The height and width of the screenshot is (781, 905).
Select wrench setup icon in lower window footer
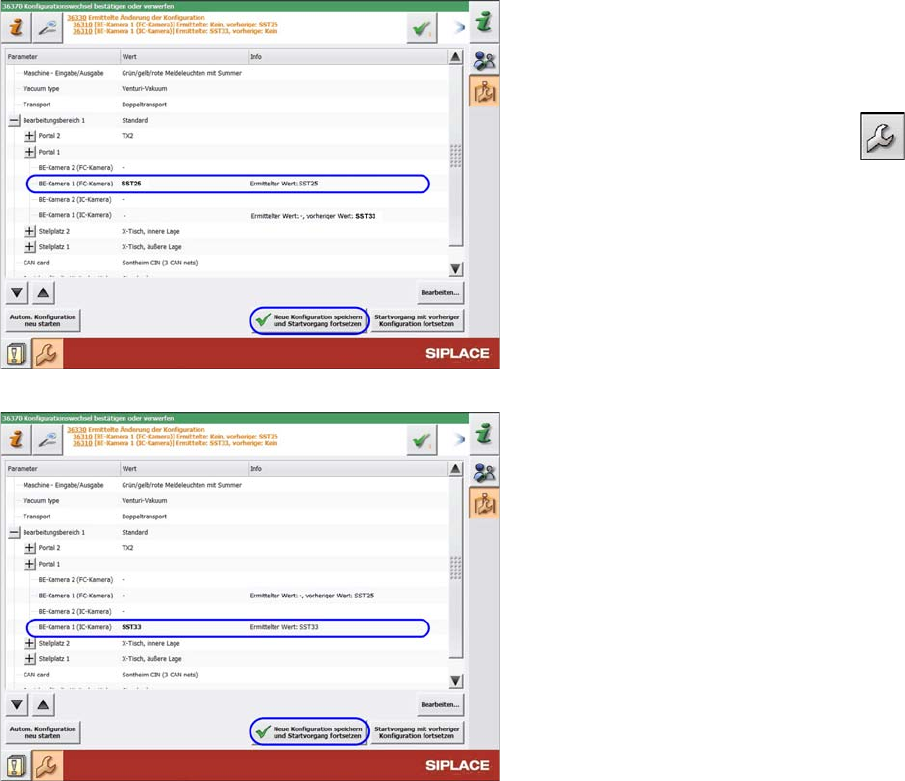[x=47, y=766]
